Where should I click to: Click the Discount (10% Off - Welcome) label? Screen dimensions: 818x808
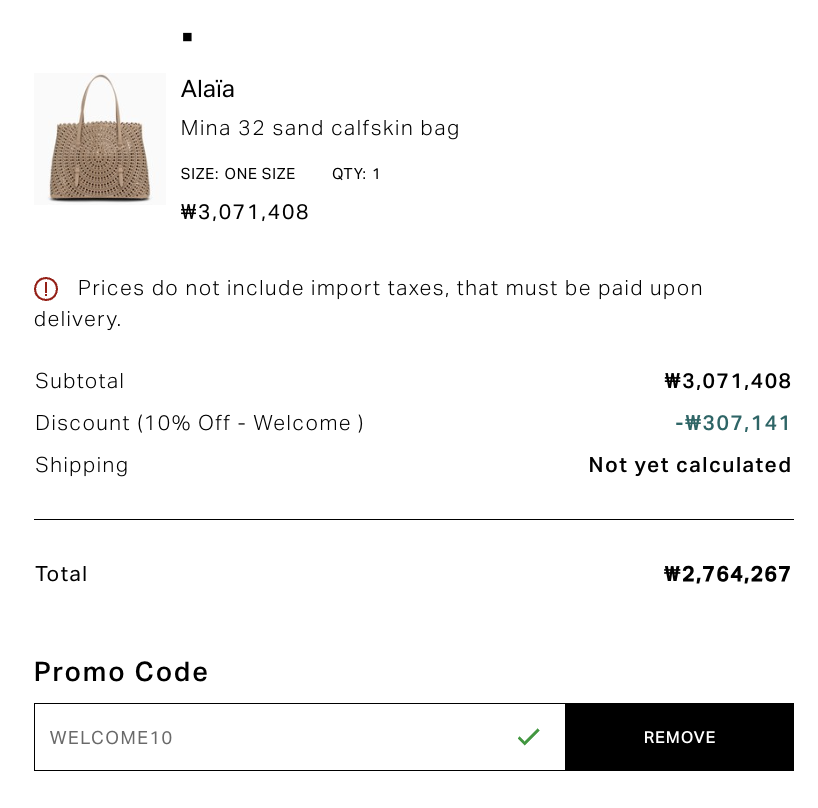click(199, 423)
